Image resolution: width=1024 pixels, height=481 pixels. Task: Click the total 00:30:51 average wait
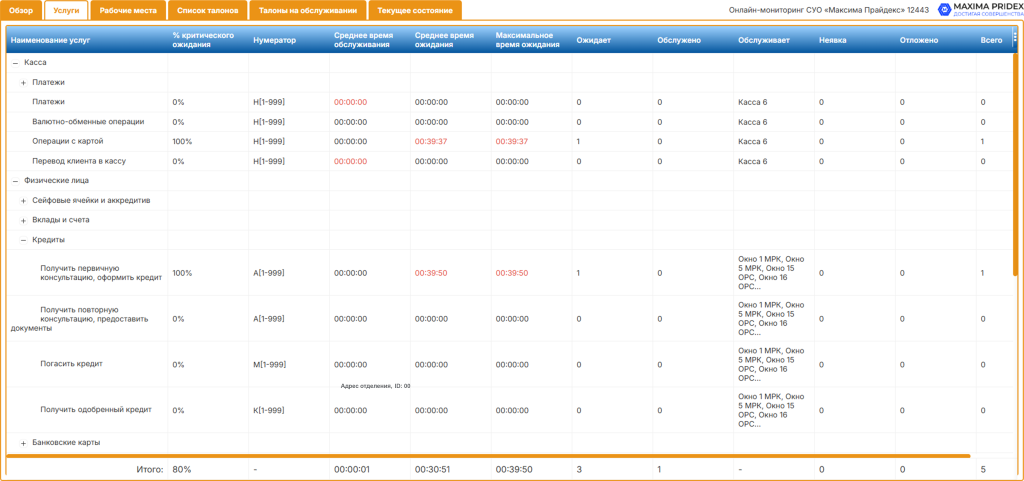click(x=431, y=469)
